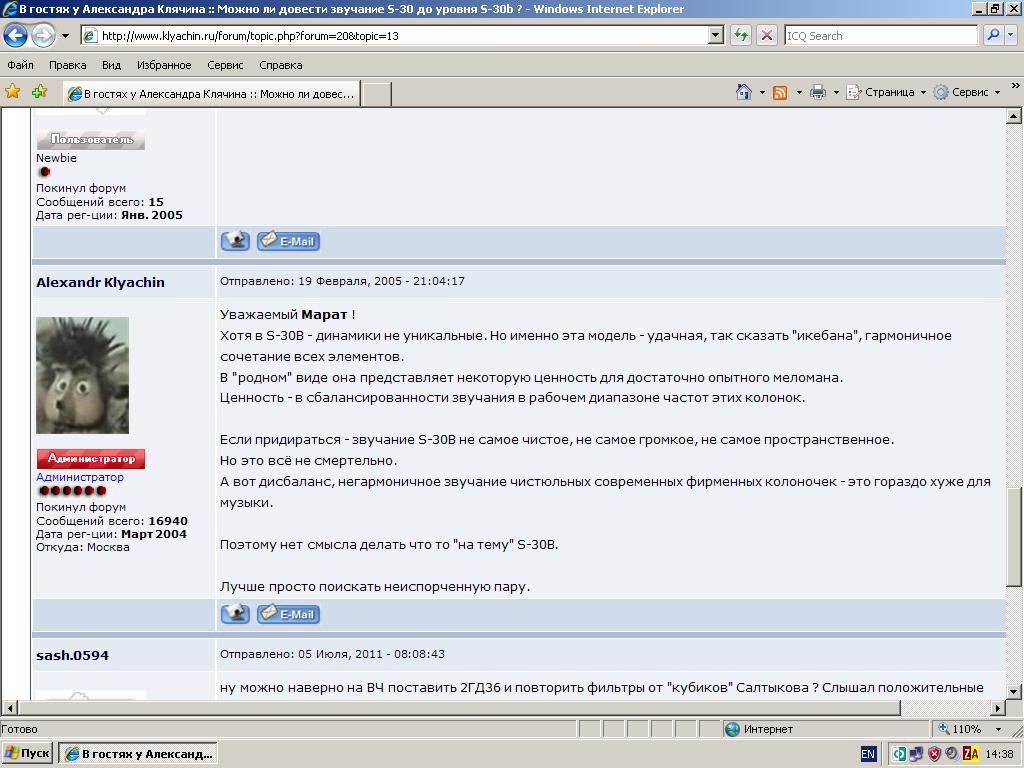
Task: Go to the Home page icon
Action: 743,92
